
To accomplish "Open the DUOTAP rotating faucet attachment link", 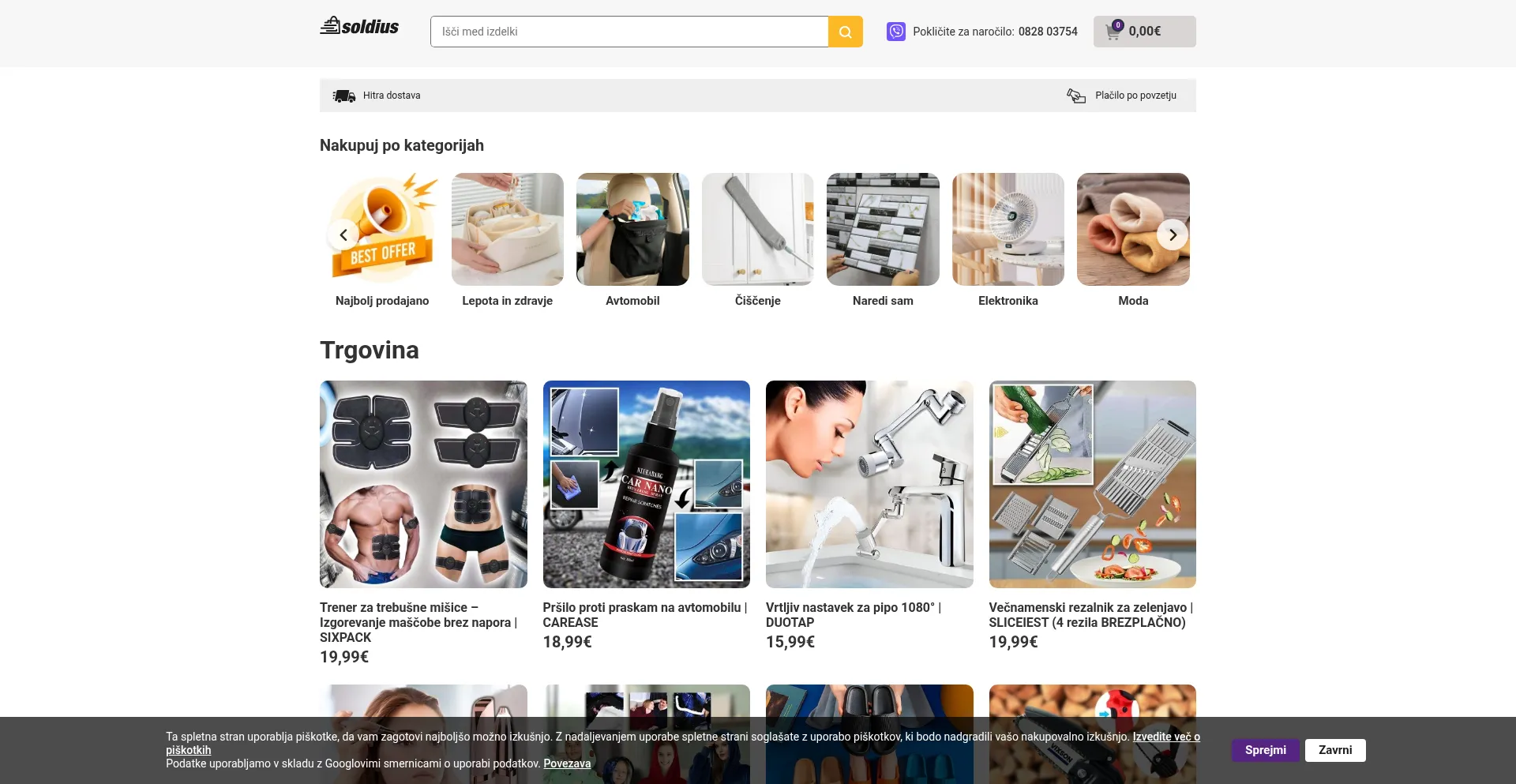I will pyautogui.click(x=853, y=614).
